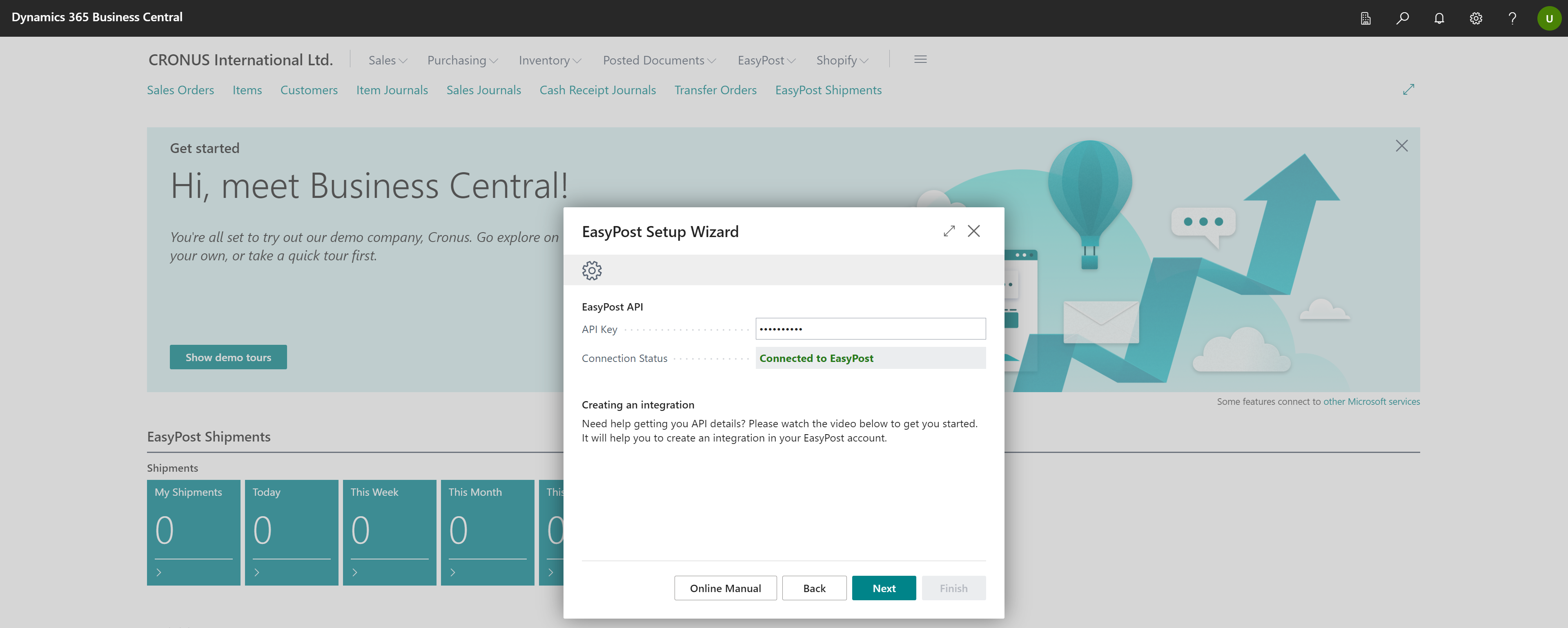This screenshot has width=1568, height=628.
Task: Open notifications bell icon
Action: pyautogui.click(x=1439, y=18)
